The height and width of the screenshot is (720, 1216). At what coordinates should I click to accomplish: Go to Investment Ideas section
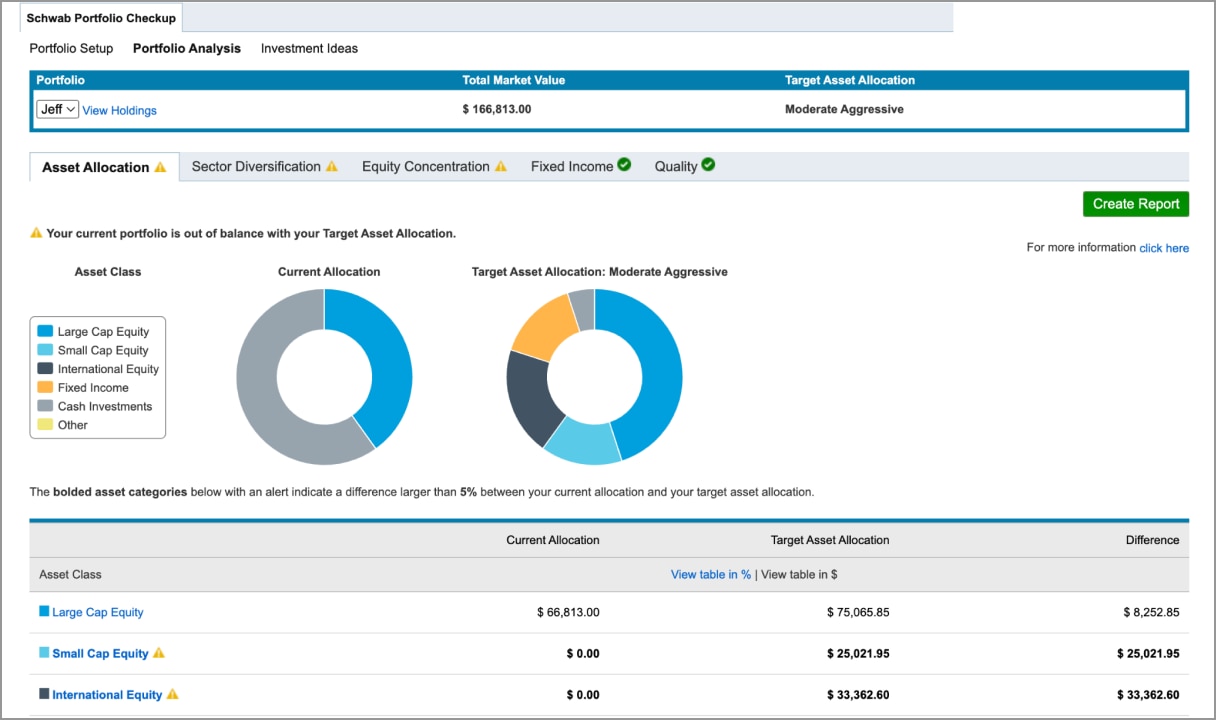[309, 48]
